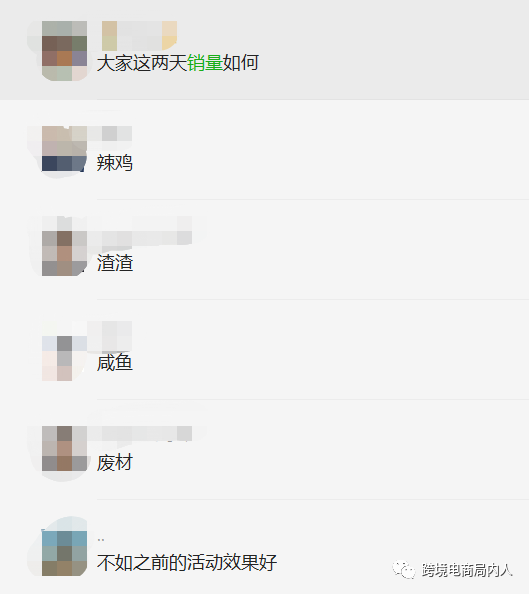Click the WeChat logo in watermark
The image size is (529, 594).
coord(404,570)
